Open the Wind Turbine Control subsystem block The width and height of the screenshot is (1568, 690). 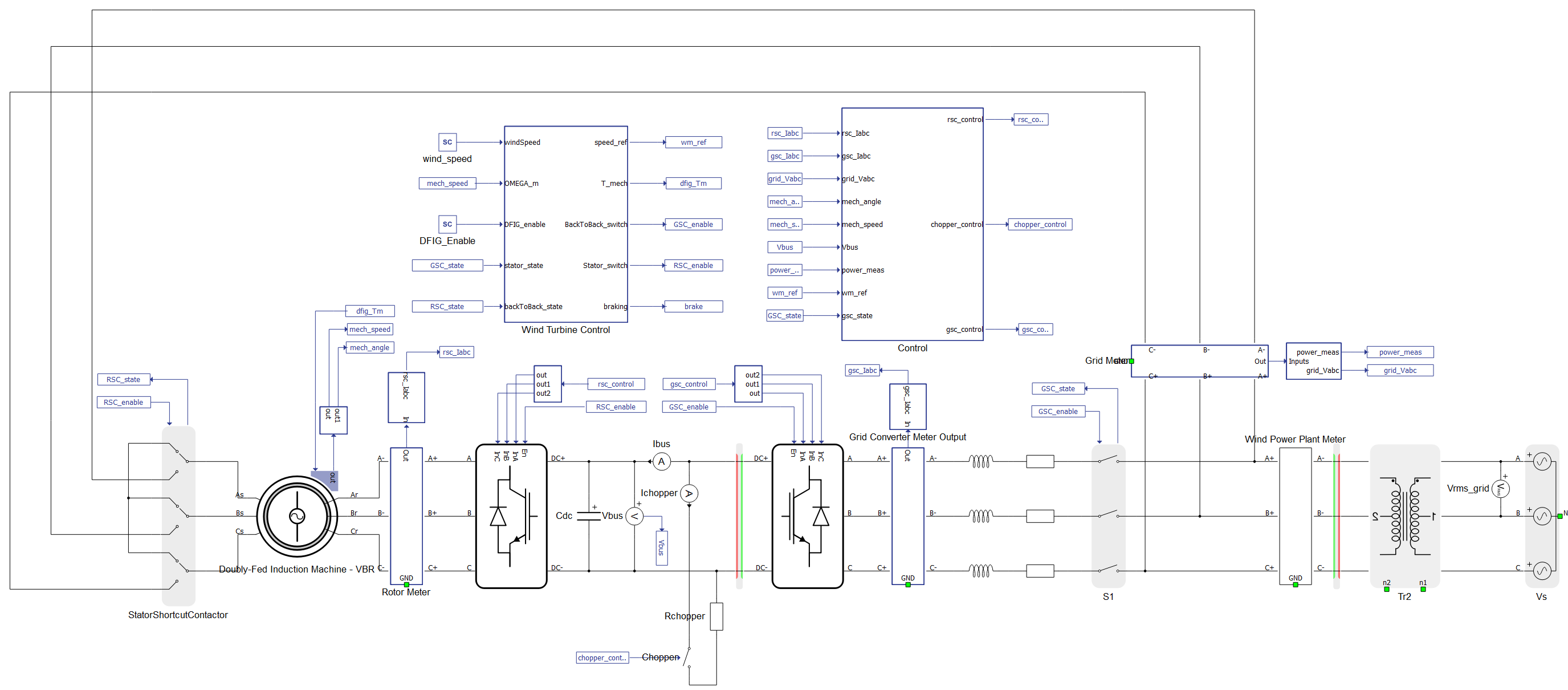click(565, 224)
